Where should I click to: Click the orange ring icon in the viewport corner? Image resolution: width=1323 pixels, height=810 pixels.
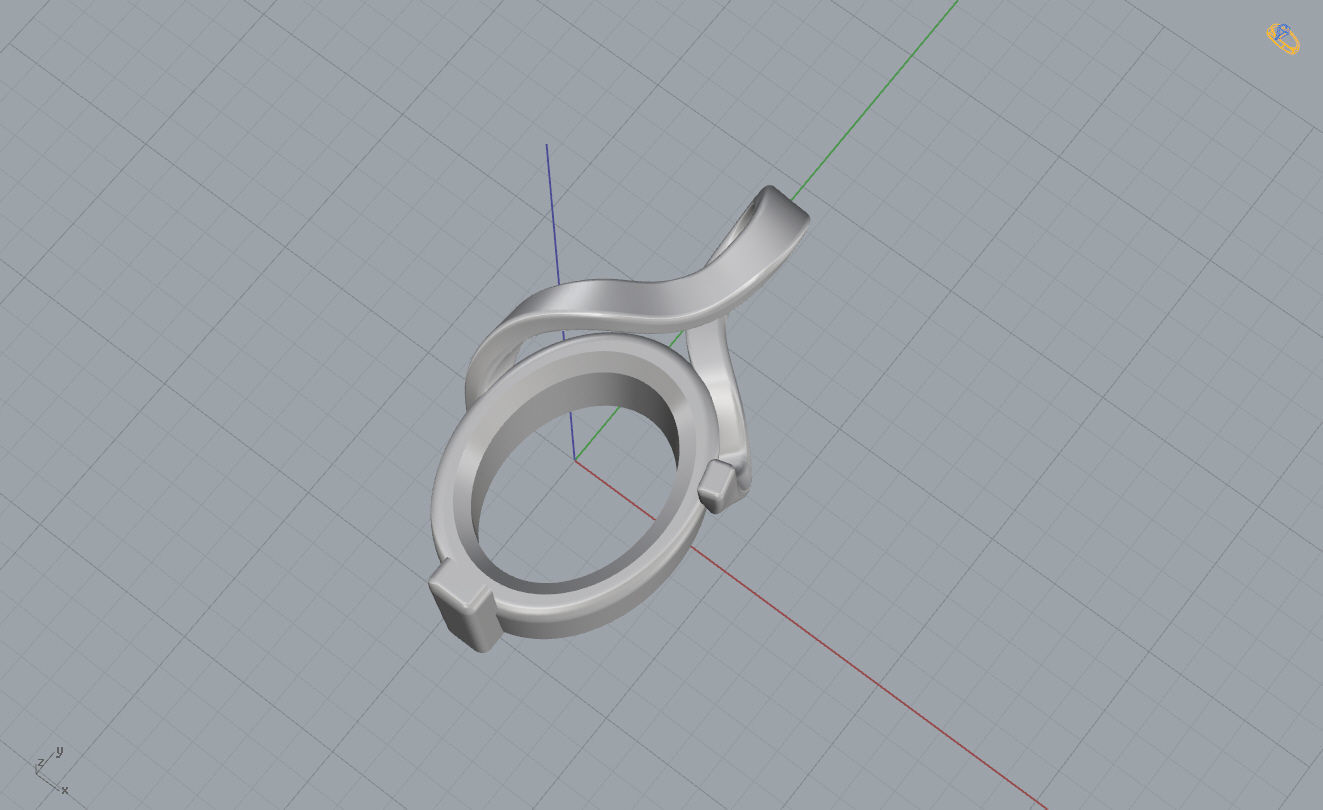point(1283,38)
